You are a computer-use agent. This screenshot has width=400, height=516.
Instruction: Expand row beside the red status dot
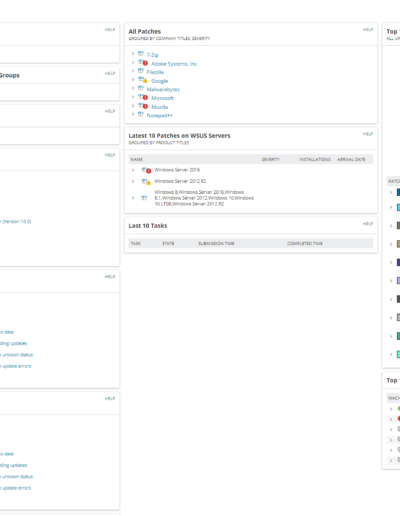[x=391, y=419]
